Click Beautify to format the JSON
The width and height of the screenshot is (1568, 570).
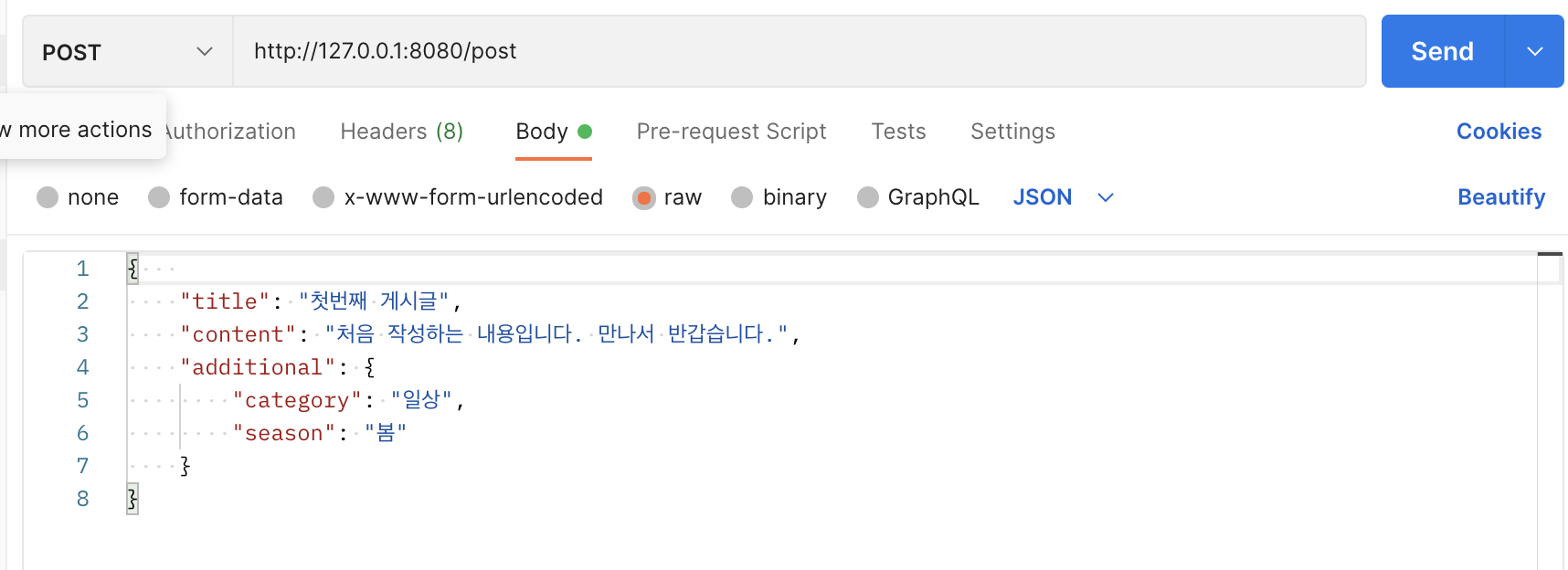point(1500,197)
